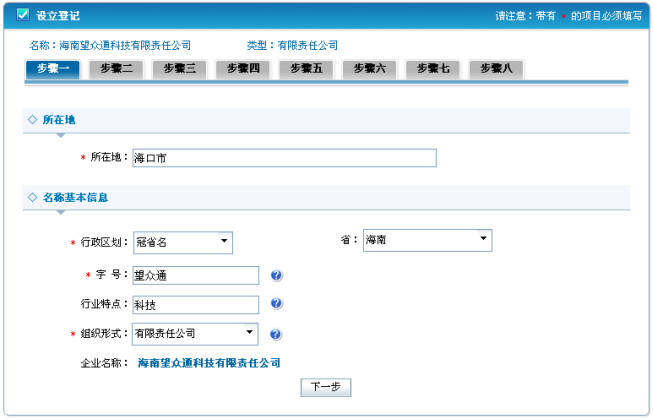Select the 步骤一 tab
Image resolution: width=653 pixels, height=420 pixels.
(x=52, y=69)
